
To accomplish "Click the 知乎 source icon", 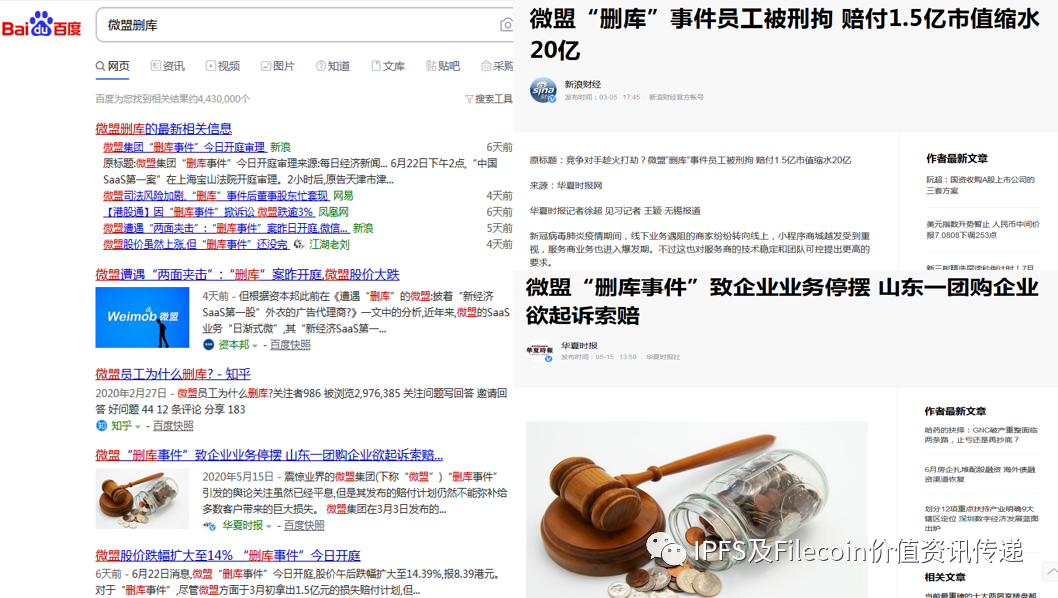I will coord(101,426).
